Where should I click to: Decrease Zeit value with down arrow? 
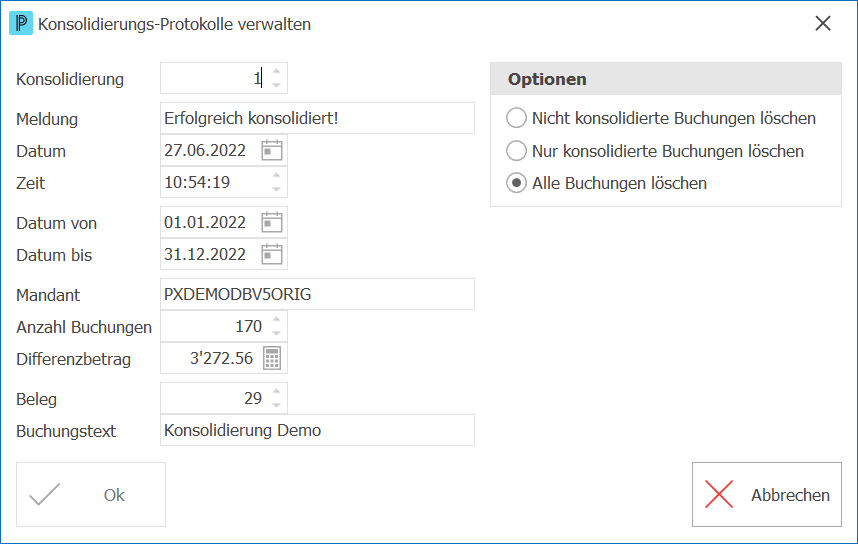coord(276,189)
